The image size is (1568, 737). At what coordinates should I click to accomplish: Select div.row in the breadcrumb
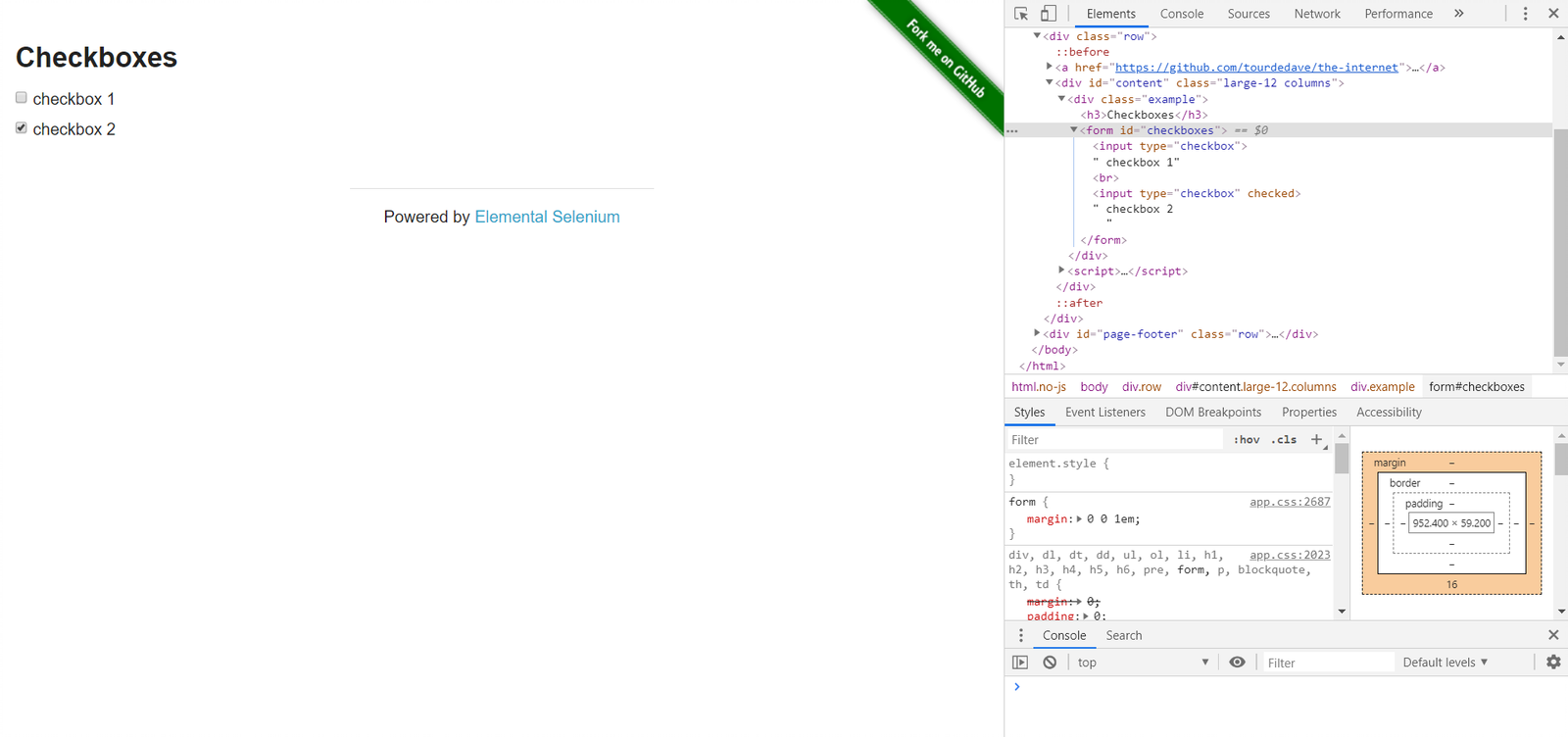click(1142, 387)
